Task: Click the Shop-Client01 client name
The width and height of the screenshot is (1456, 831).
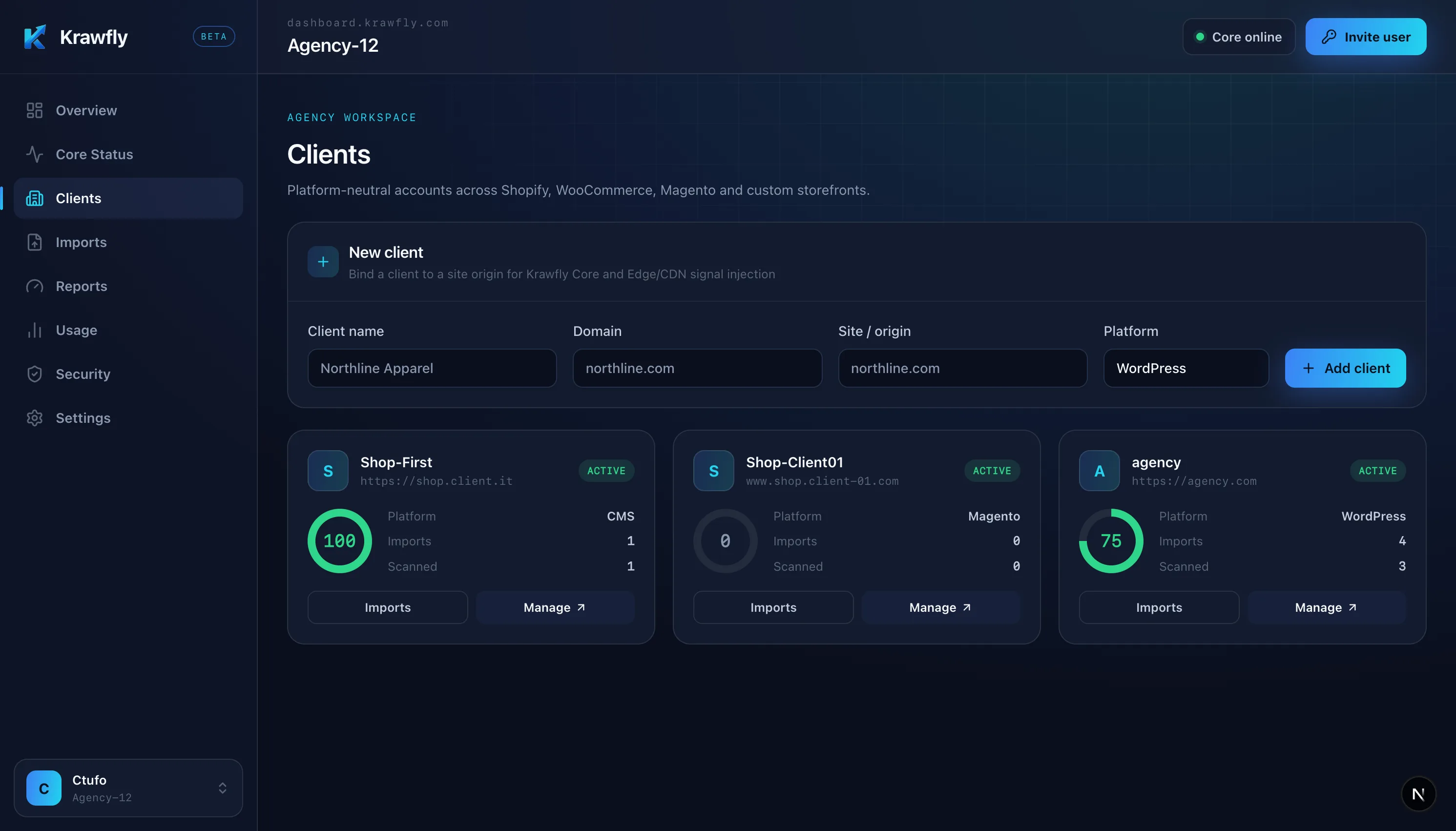Action: 794,462
